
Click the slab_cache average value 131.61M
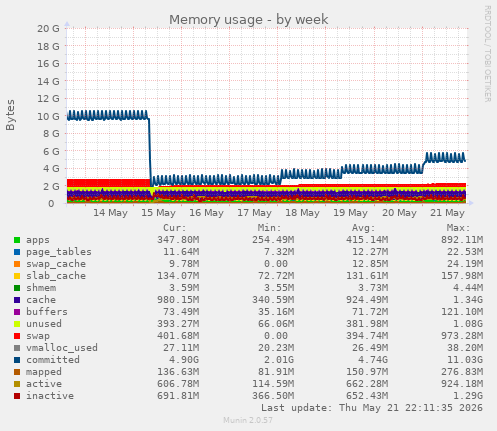click(367, 276)
